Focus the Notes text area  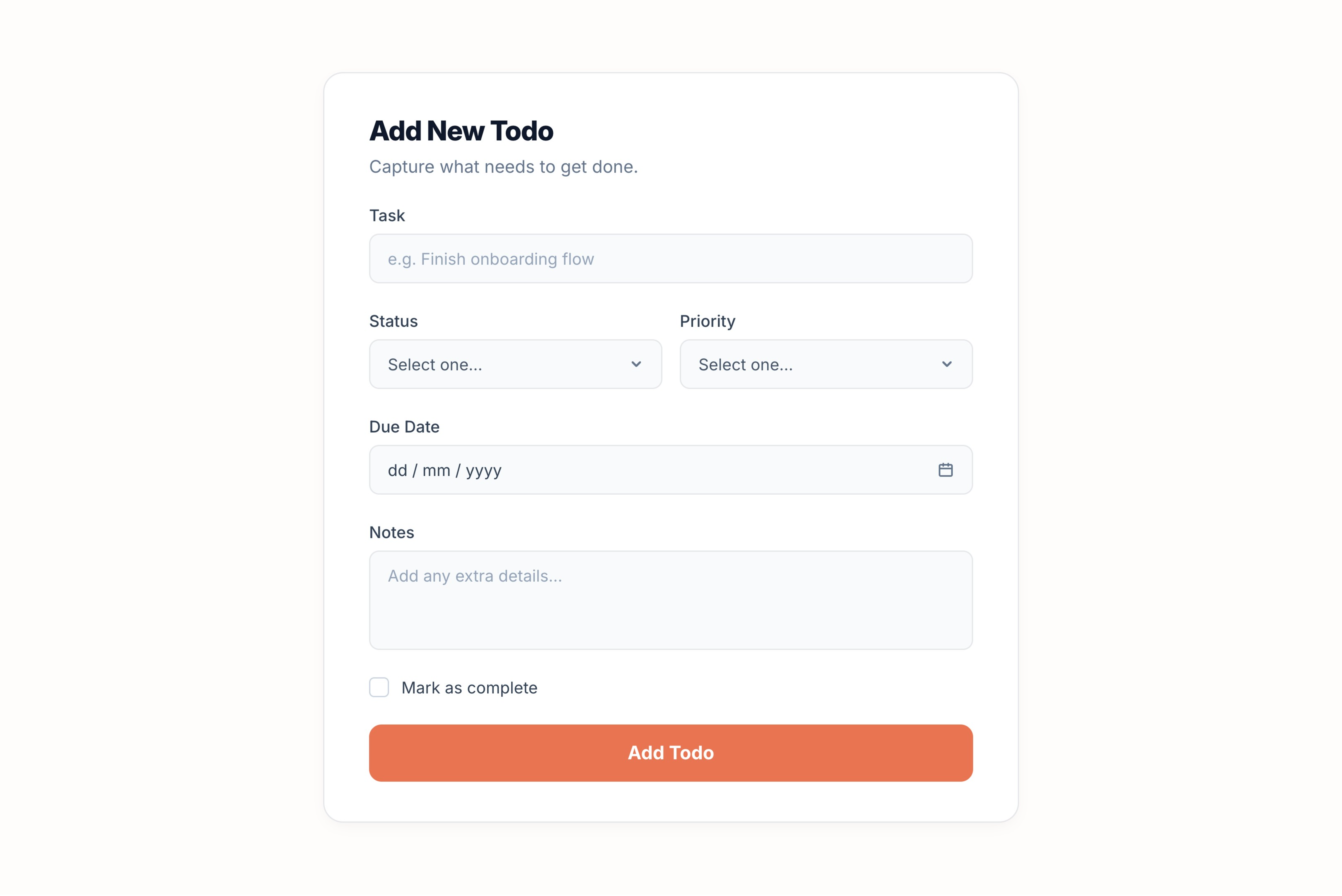(670, 600)
